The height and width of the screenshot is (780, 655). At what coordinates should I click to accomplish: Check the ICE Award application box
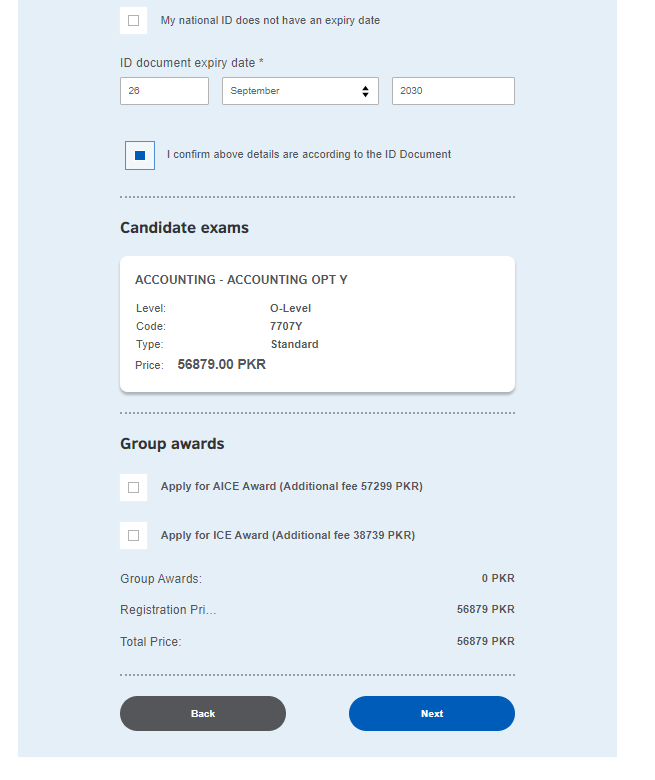(x=134, y=536)
